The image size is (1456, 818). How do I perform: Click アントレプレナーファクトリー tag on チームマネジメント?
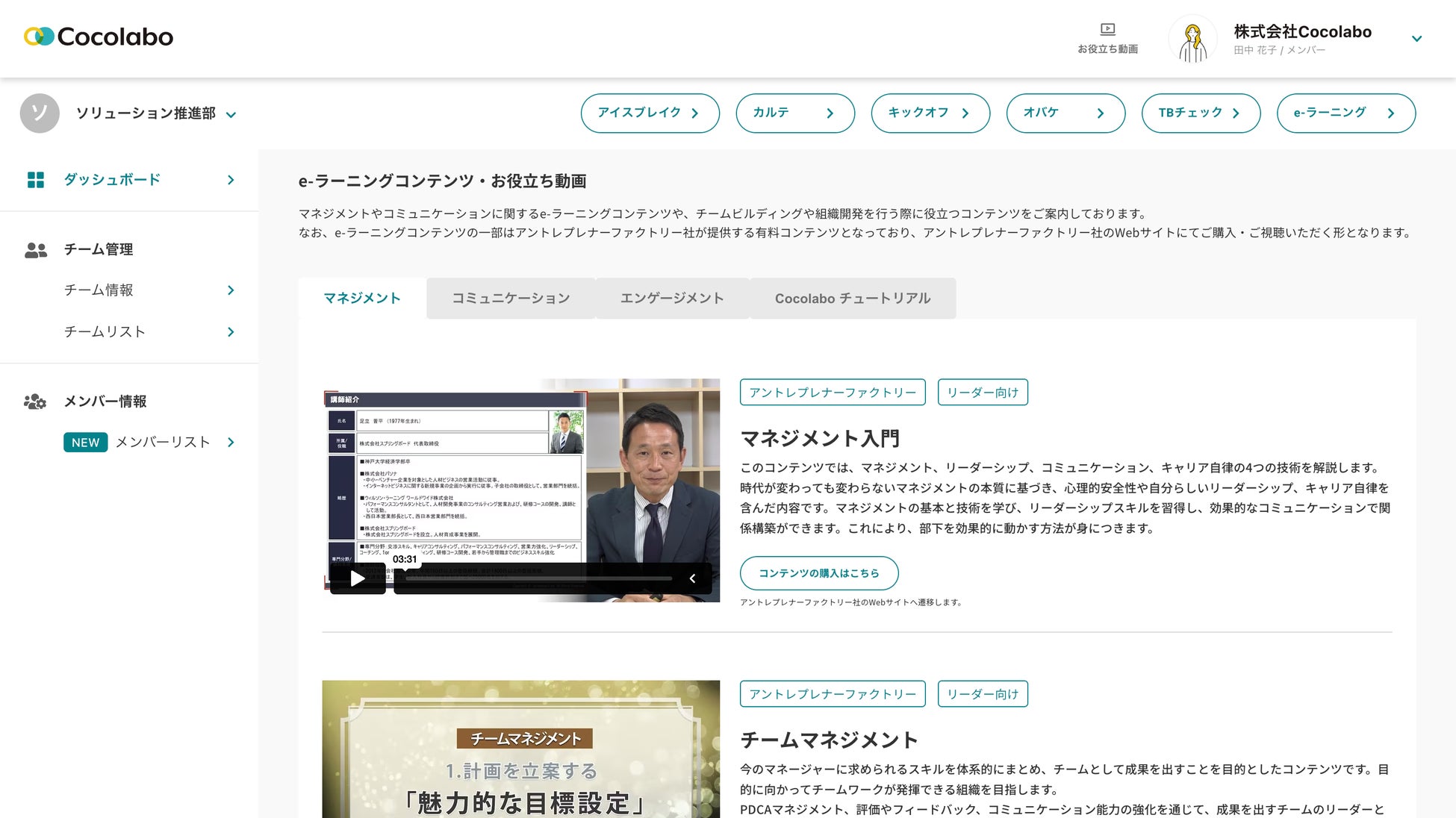833,694
